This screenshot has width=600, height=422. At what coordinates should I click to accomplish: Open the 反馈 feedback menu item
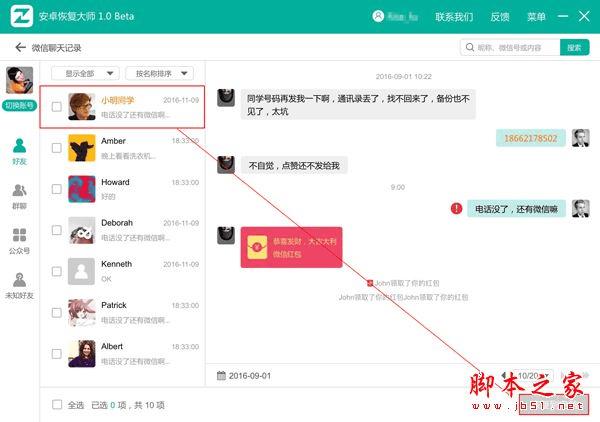[x=500, y=17]
